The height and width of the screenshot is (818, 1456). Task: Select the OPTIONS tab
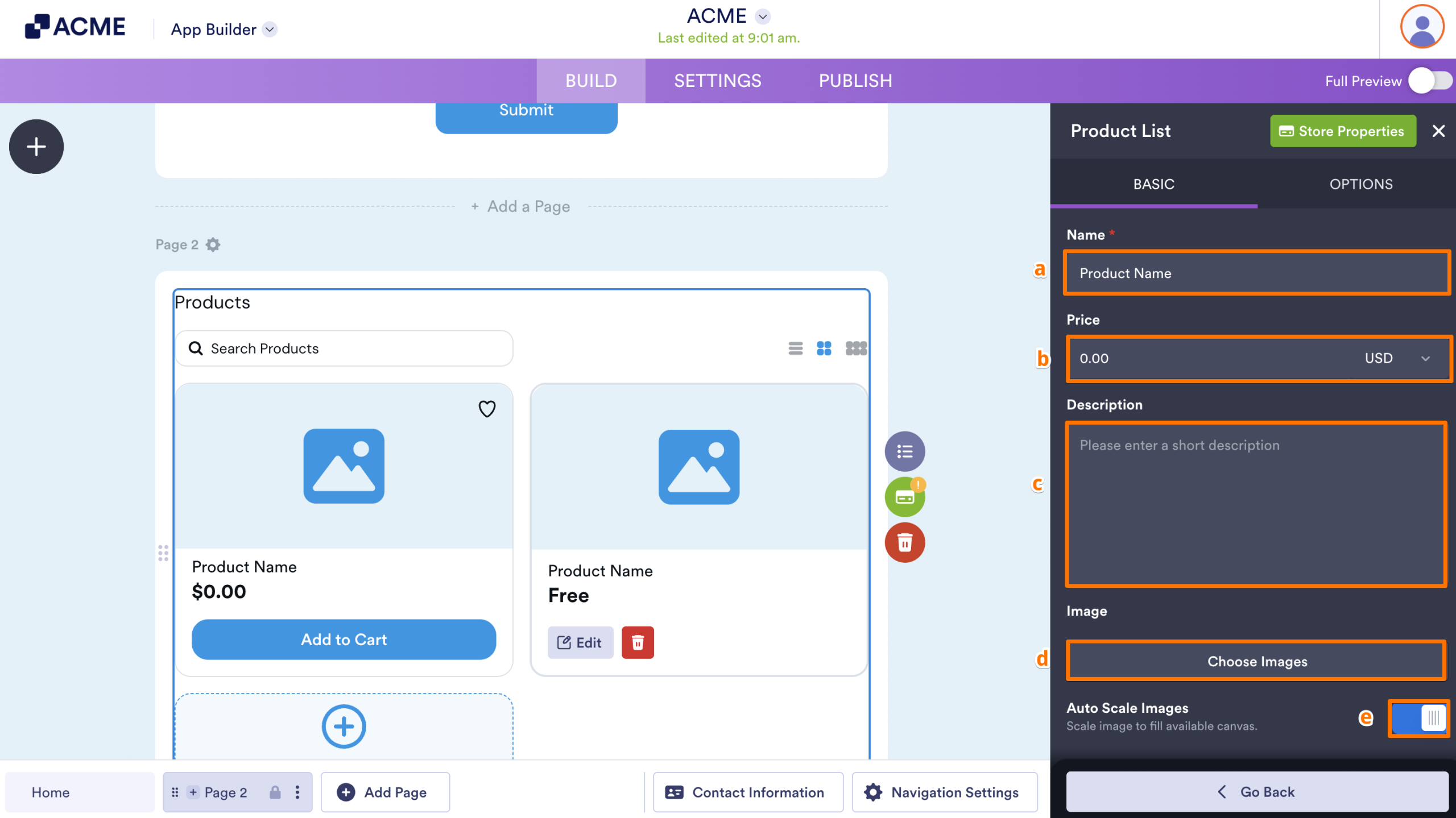tap(1361, 184)
